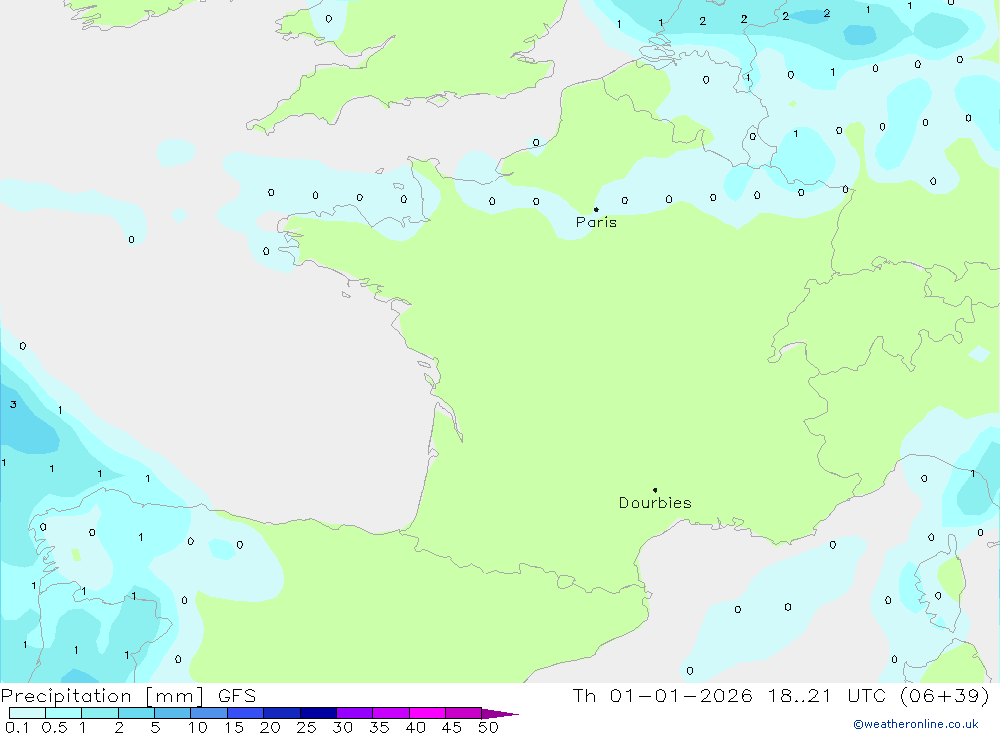Click the Paris city label
1000x733 pixels.
coord(596,222)
